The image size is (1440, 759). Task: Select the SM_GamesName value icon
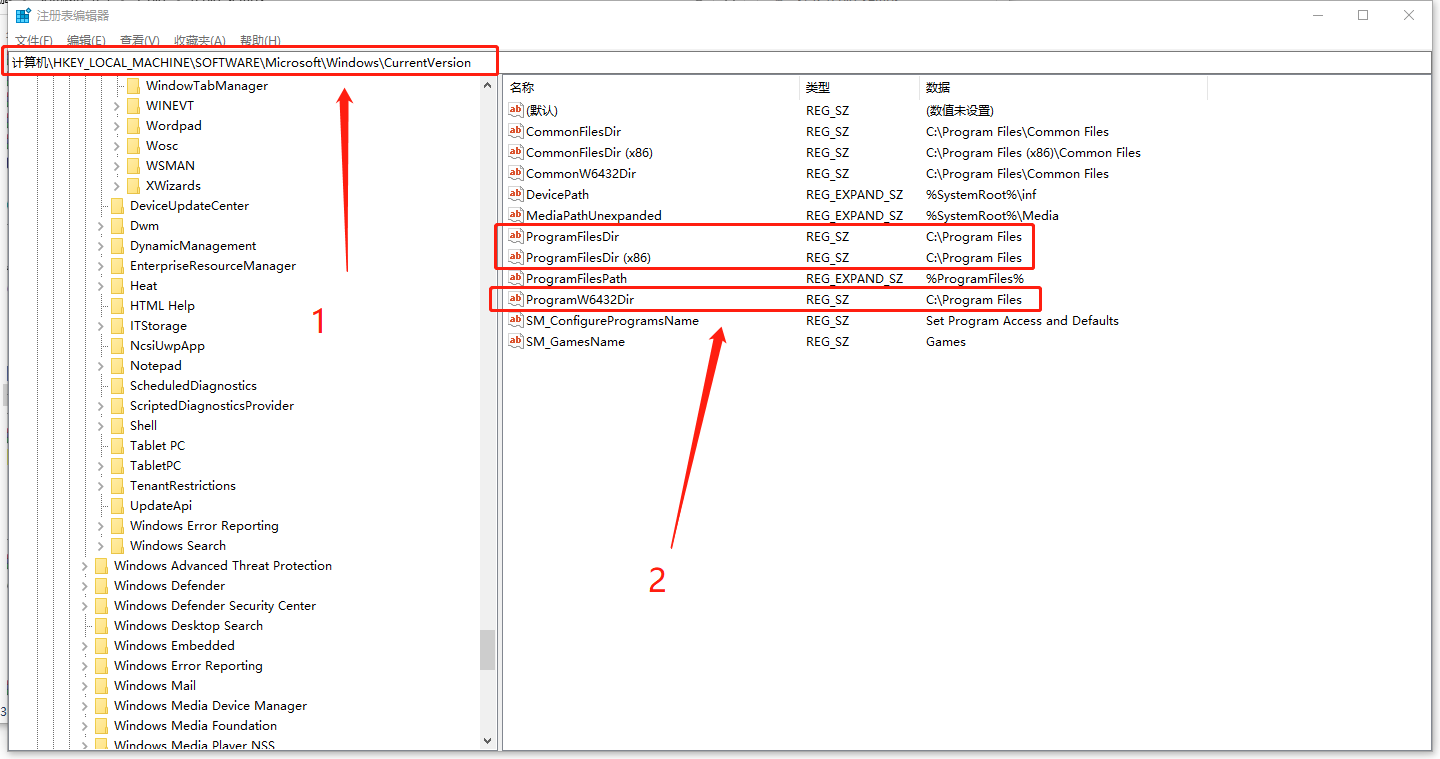(516, 341)
